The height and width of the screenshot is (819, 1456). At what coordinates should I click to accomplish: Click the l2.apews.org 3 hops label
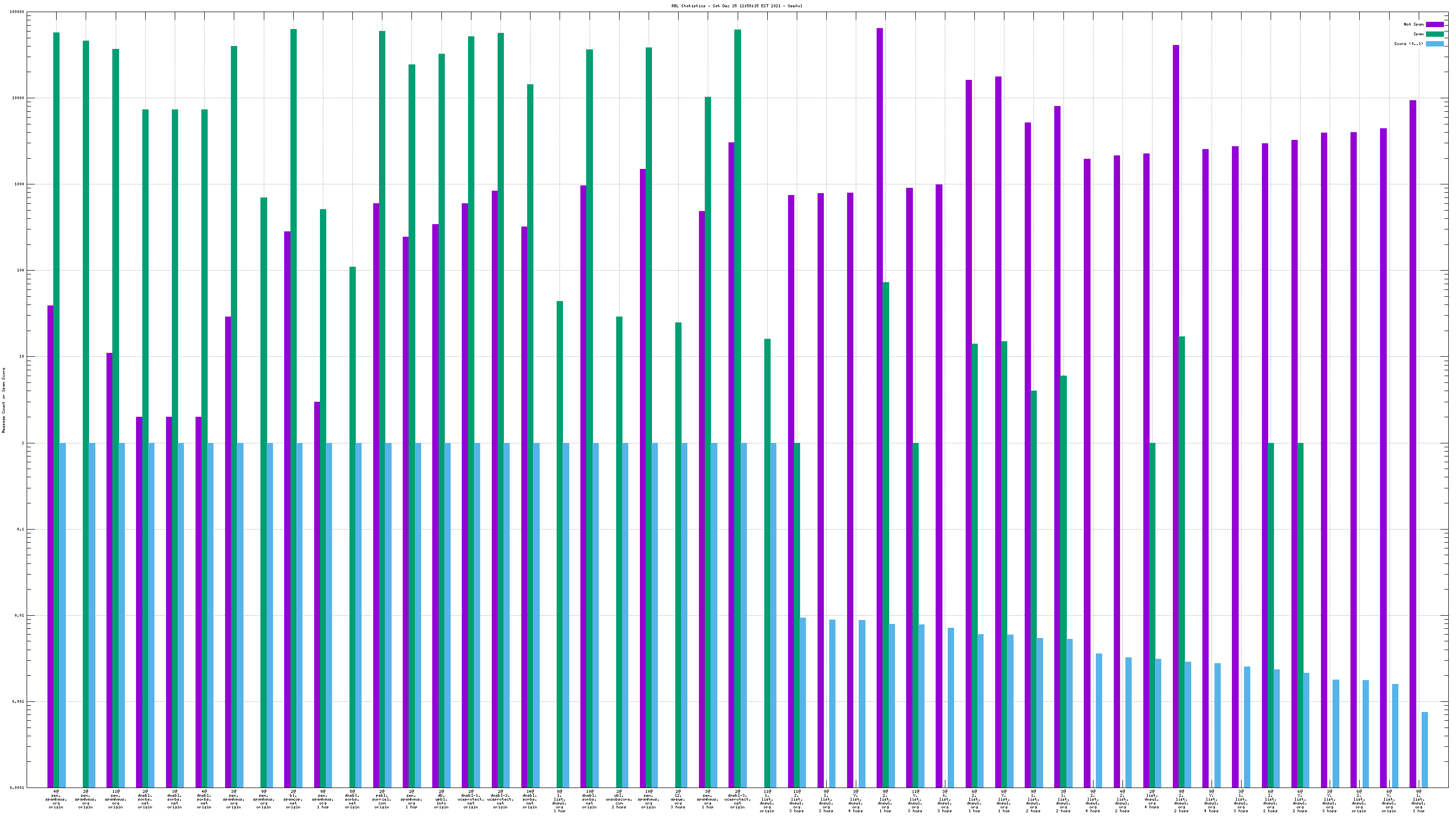678,799
